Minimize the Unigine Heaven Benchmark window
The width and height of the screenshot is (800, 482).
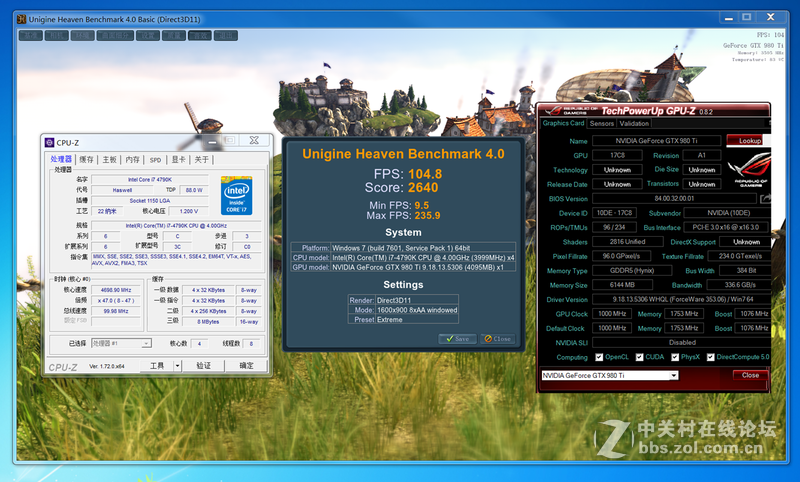(729, 18)
